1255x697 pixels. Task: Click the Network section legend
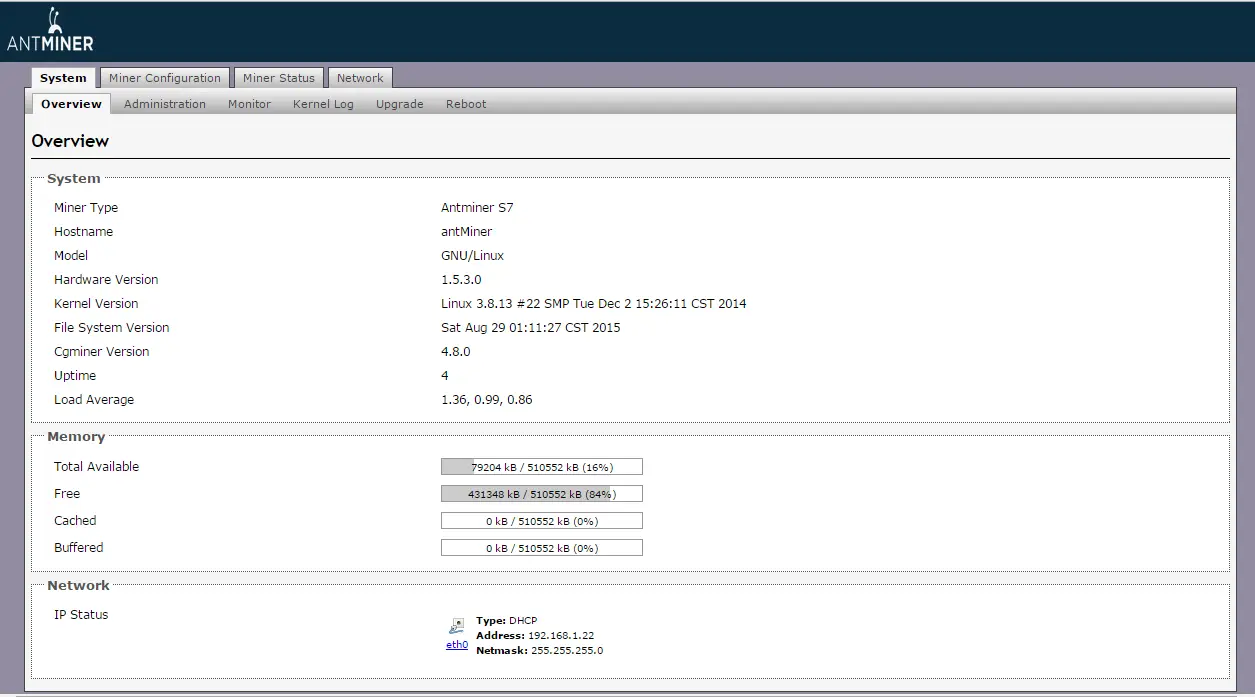(79, 585)
